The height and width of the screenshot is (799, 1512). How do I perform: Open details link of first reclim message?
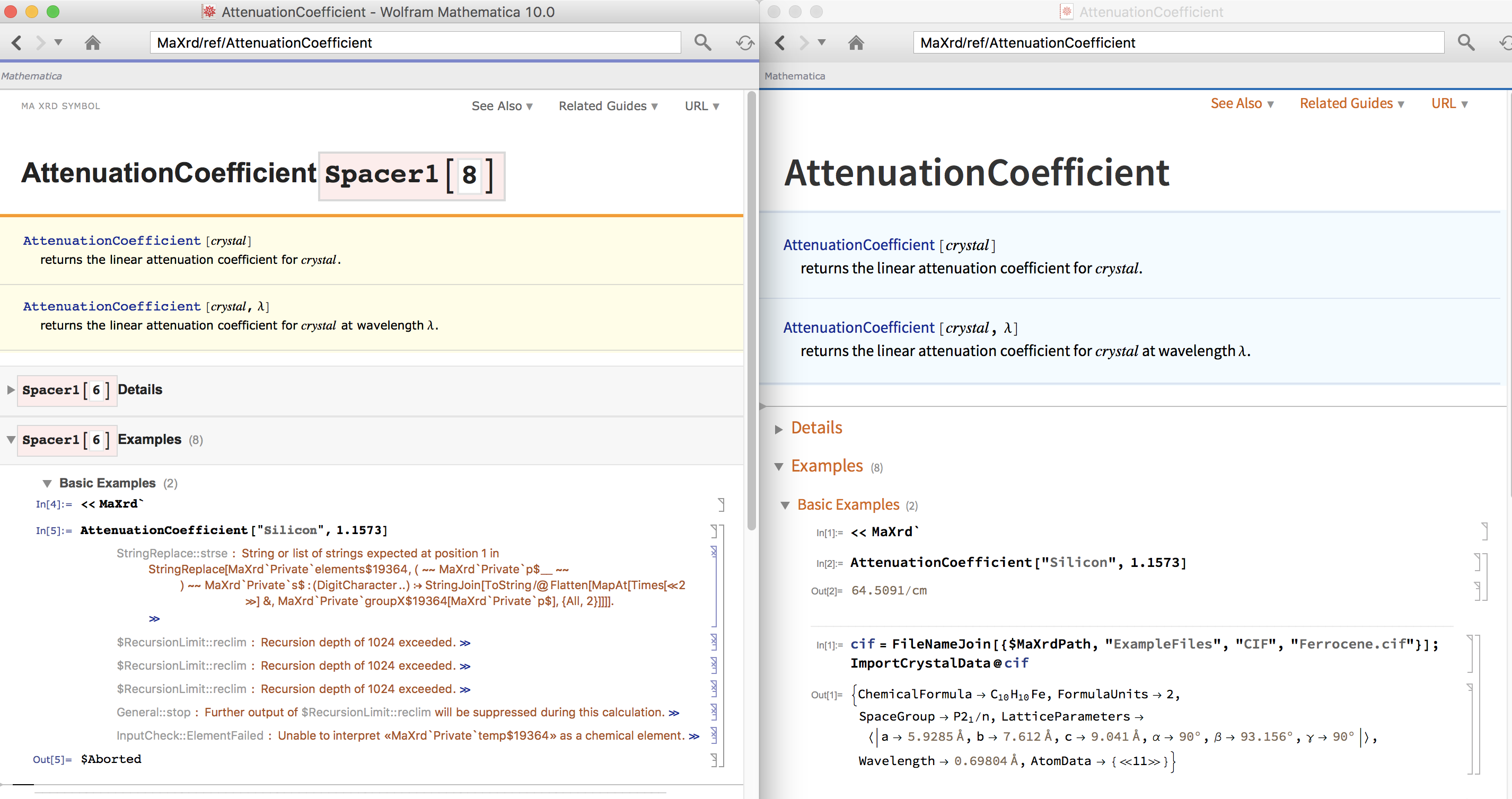pyautogui.click(x=465, y=643)
